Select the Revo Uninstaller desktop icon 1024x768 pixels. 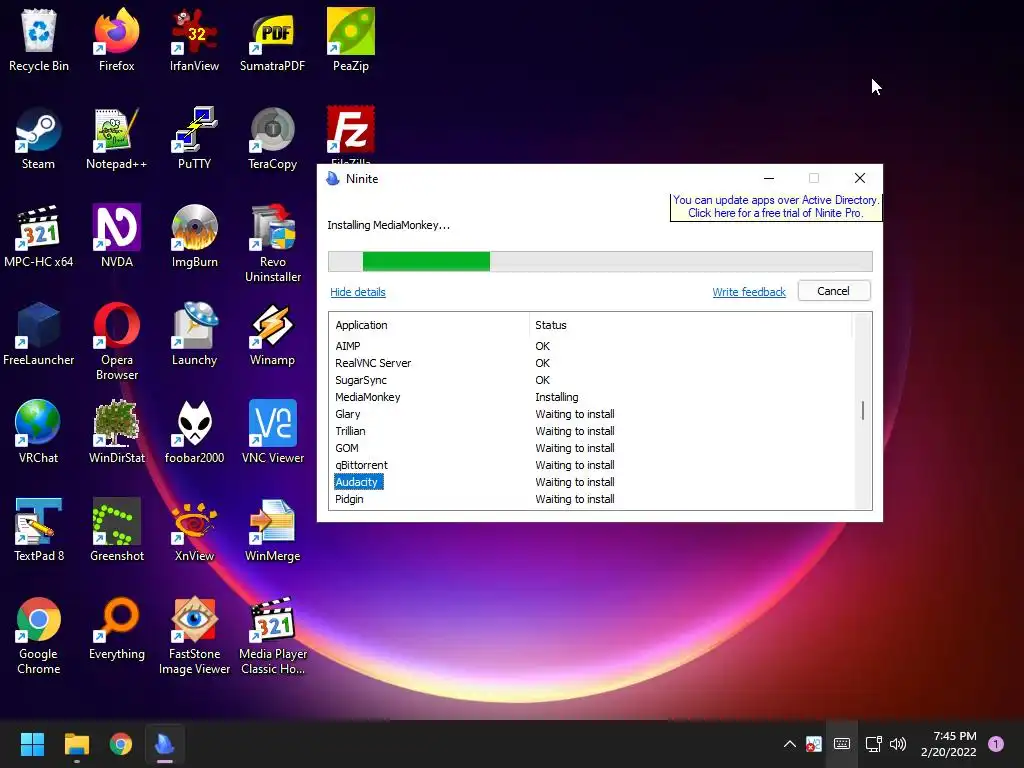coord(272,243)
